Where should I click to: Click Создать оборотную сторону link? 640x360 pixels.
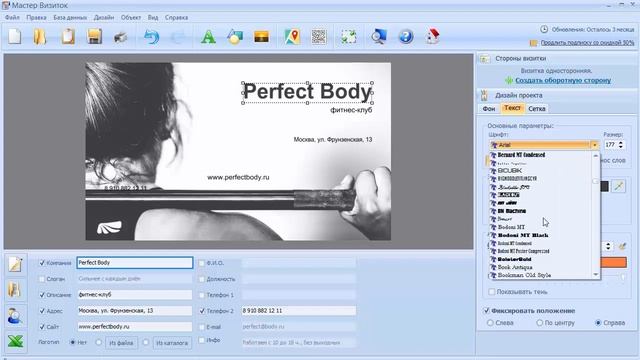[563, 80]
